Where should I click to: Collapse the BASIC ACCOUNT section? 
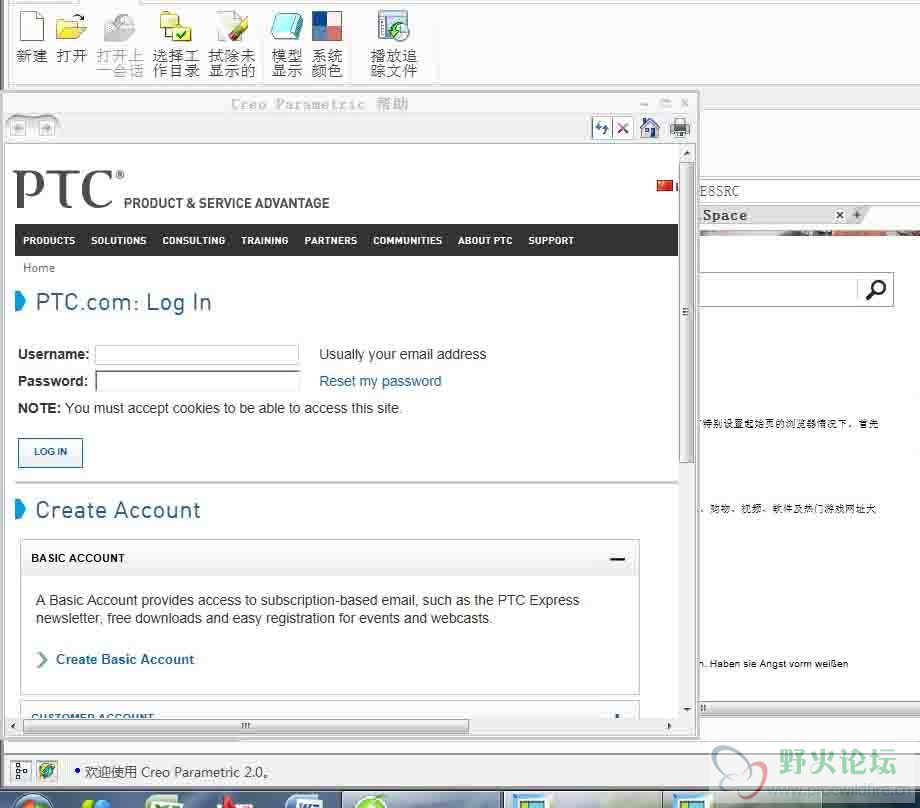click(x=617, y=559)
